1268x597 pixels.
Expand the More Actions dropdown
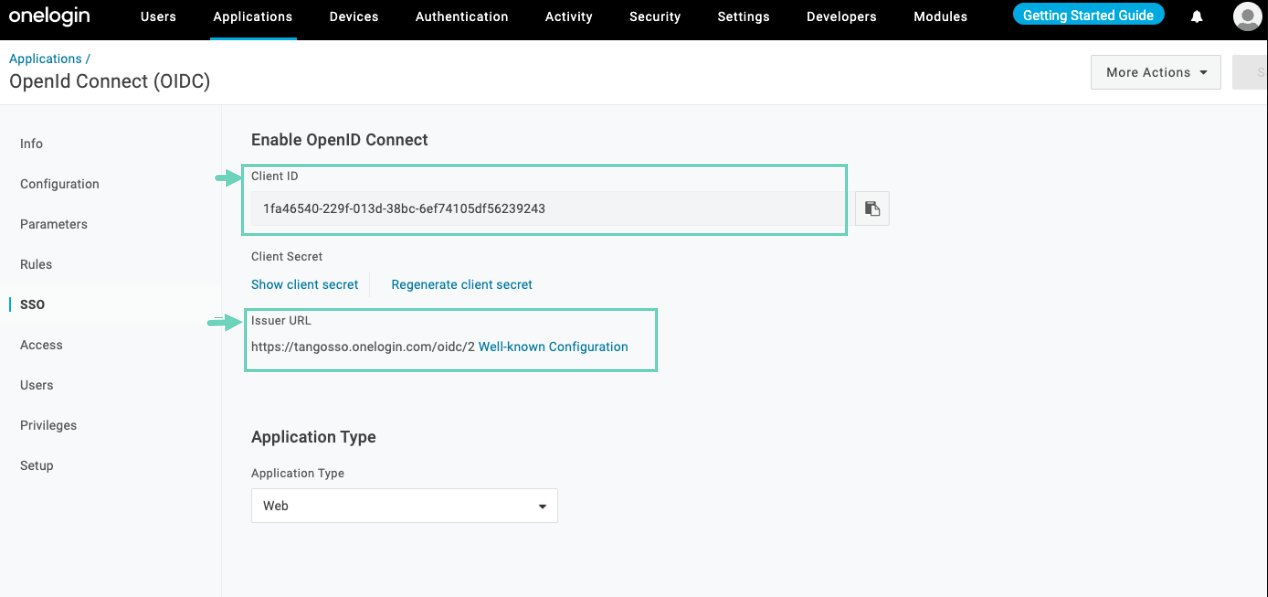click(1155, 72)
